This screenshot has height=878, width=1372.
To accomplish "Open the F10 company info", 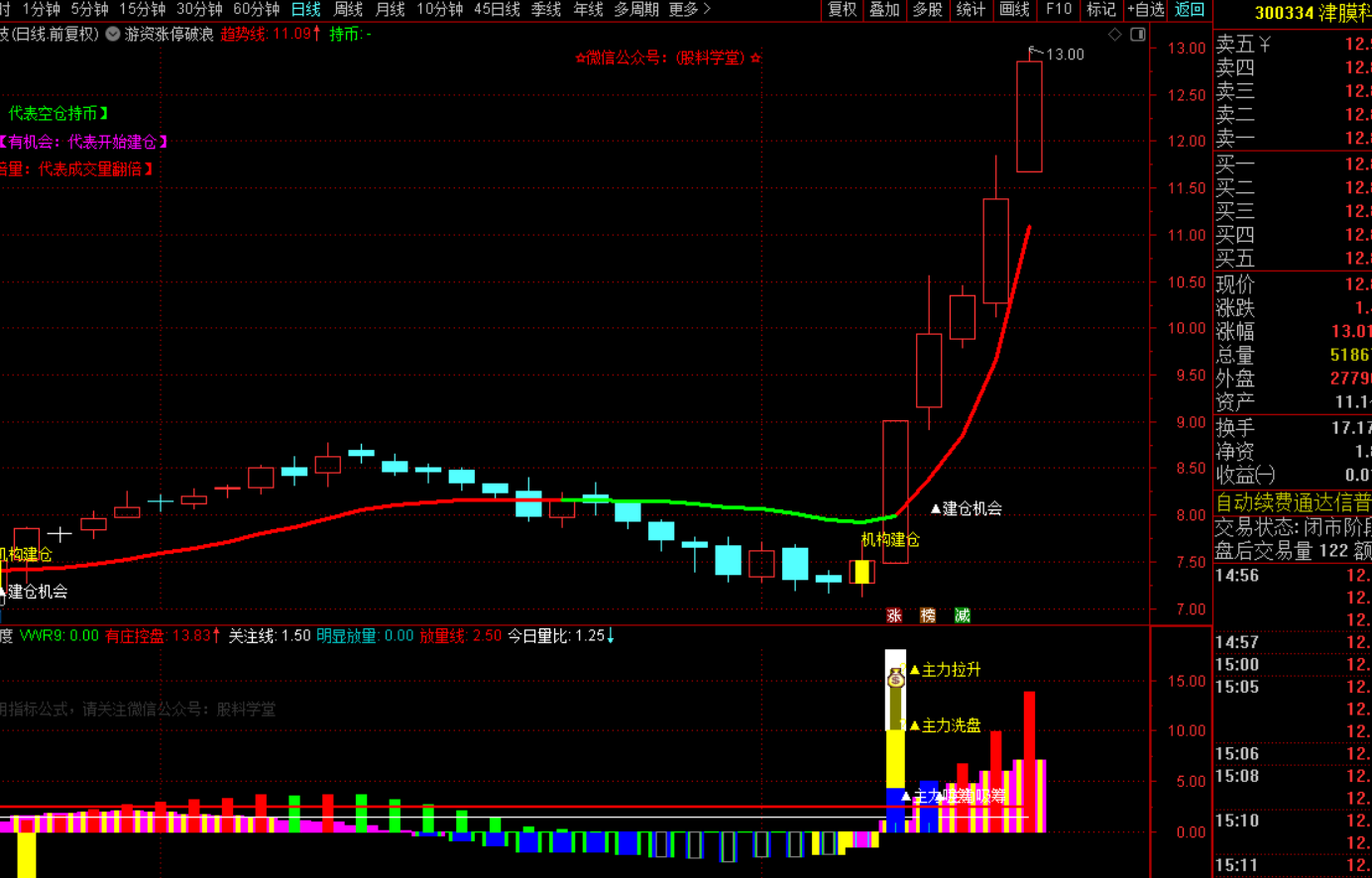I will click(x=1059, y=9).
